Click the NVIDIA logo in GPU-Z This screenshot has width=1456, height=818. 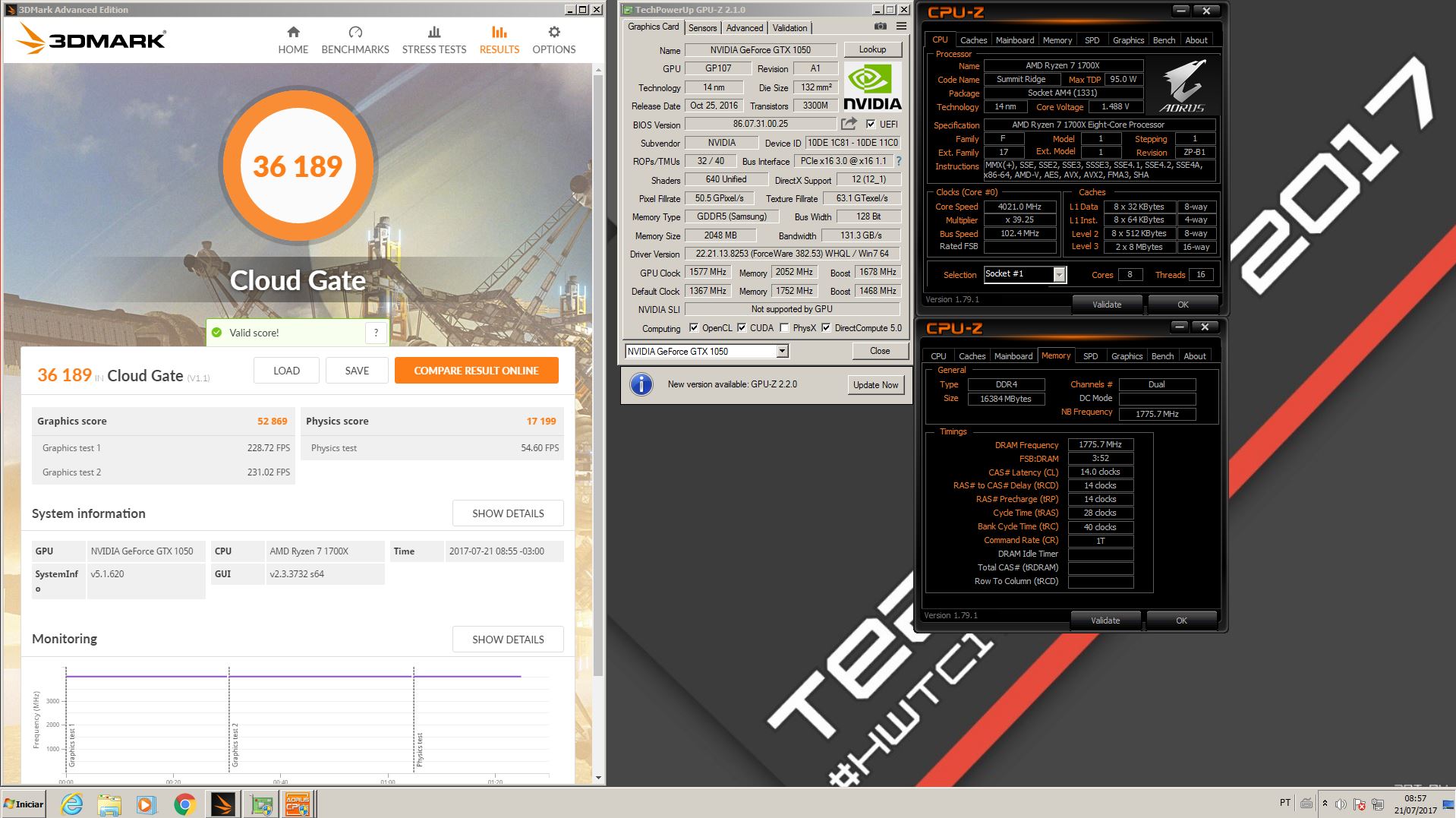[x=872, y=87]
